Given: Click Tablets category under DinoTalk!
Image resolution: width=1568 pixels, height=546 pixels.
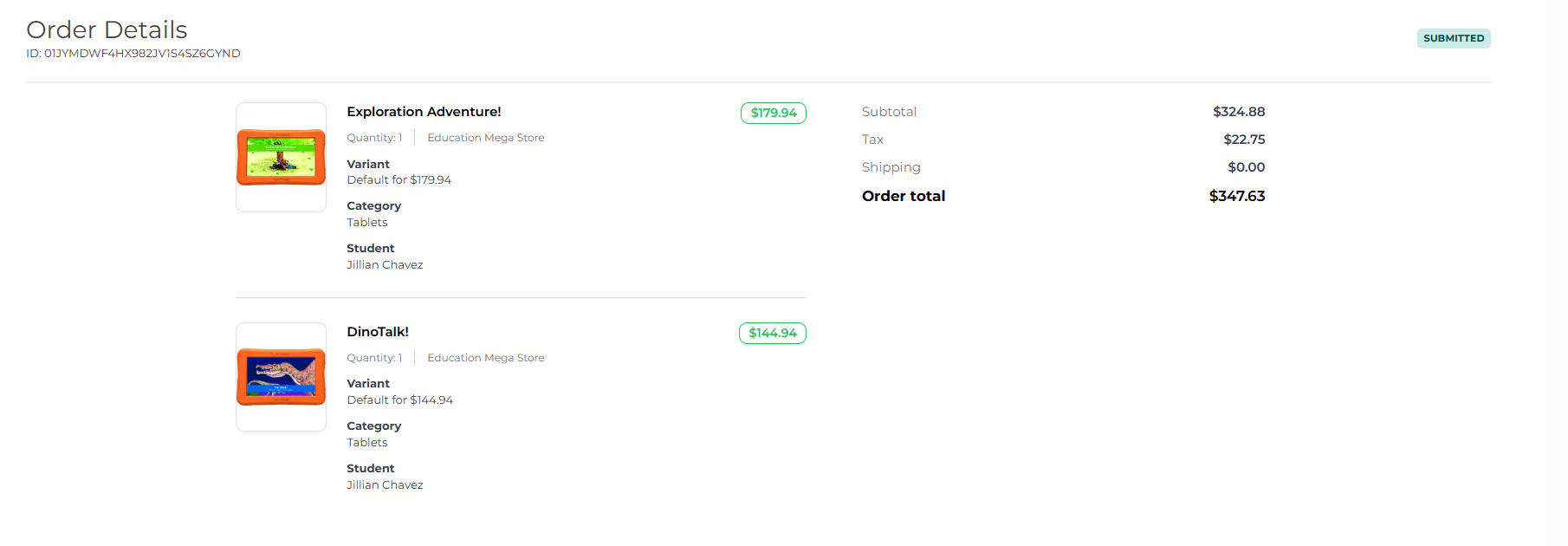Looking at the screenshot, I should tap(367, 443).
